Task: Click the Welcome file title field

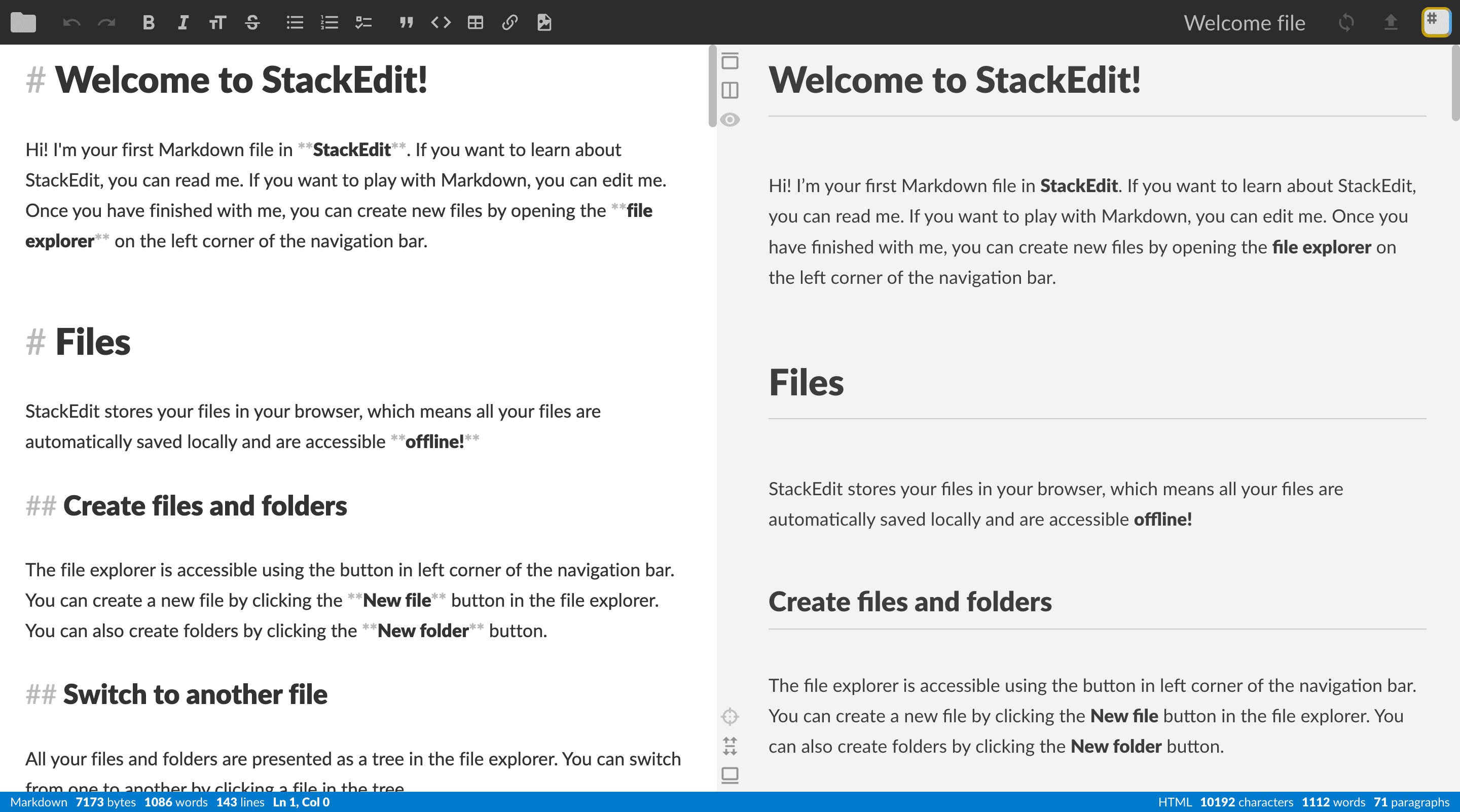Action: coord(1244,23)
